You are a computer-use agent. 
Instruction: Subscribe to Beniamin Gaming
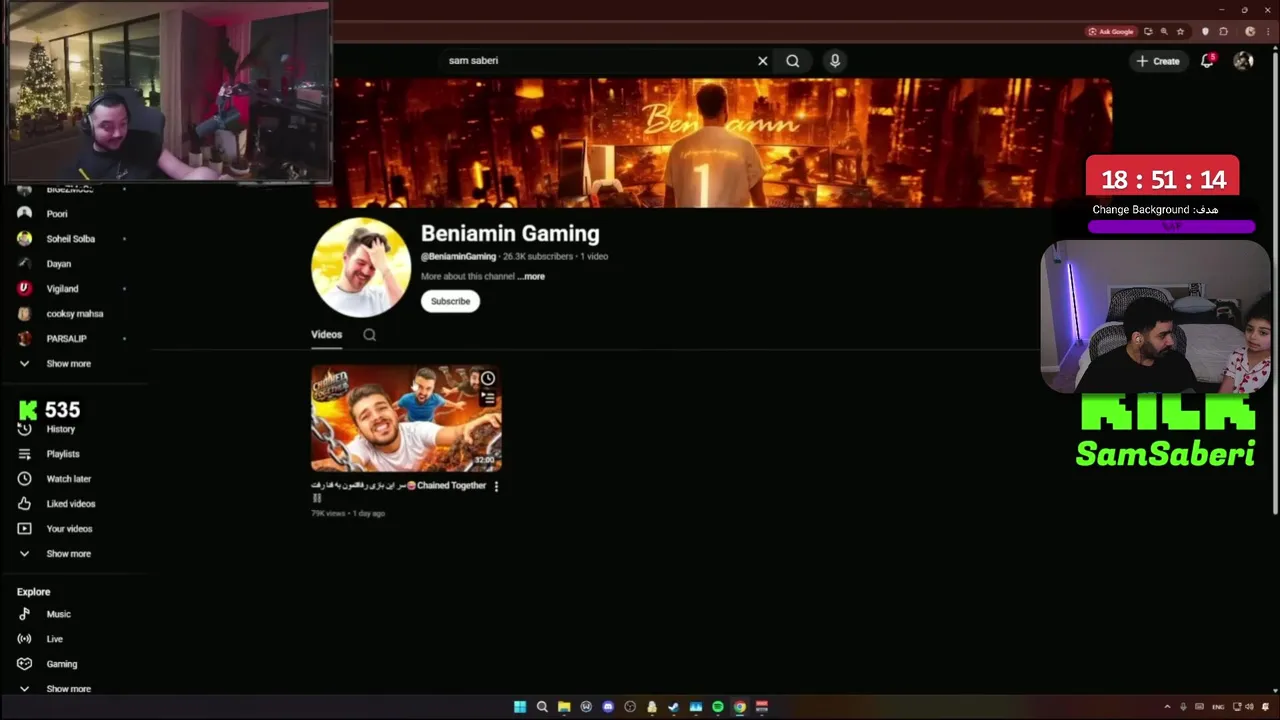(x=450, y=301)
